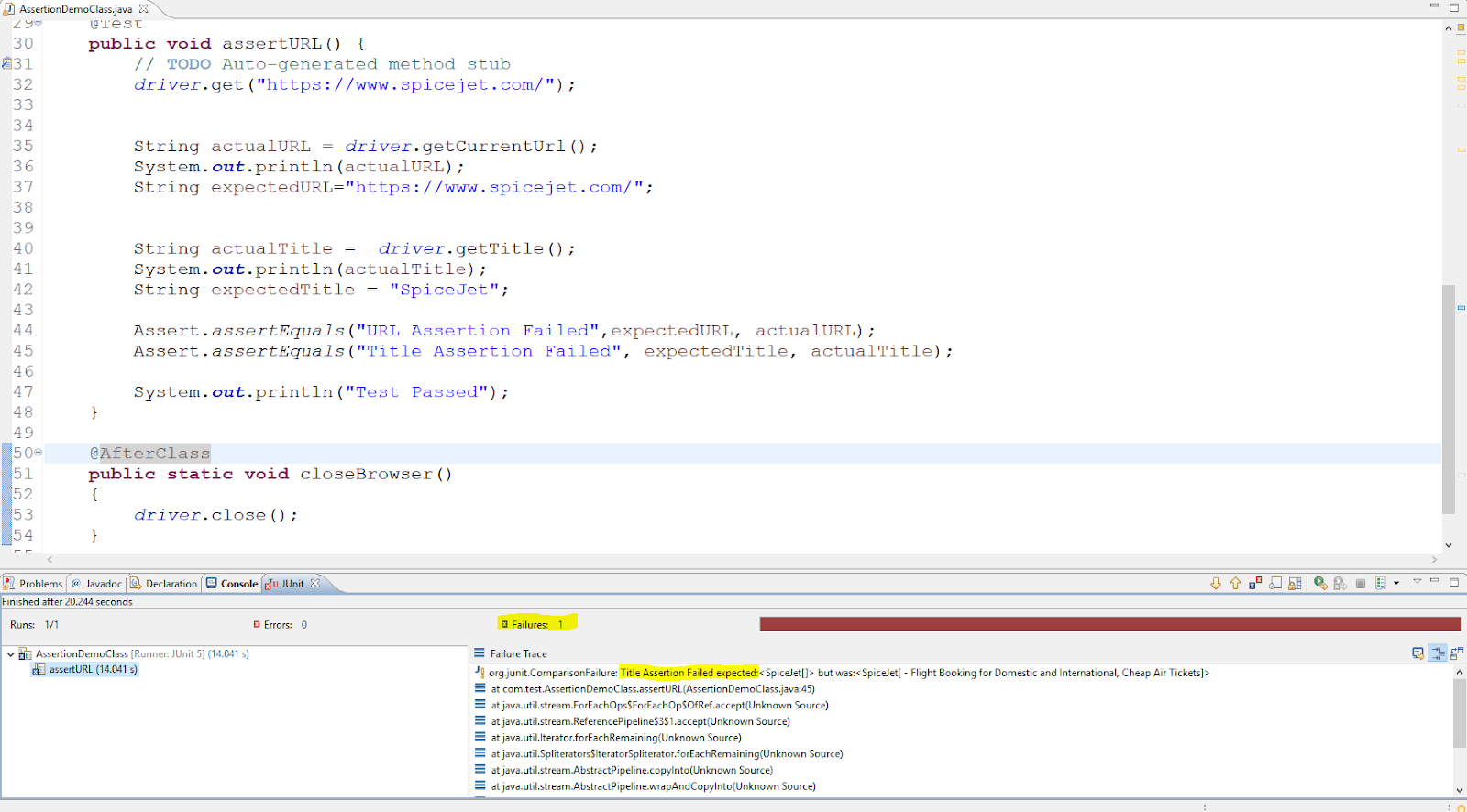Open the Test Run History icon

pos(1381,583)
